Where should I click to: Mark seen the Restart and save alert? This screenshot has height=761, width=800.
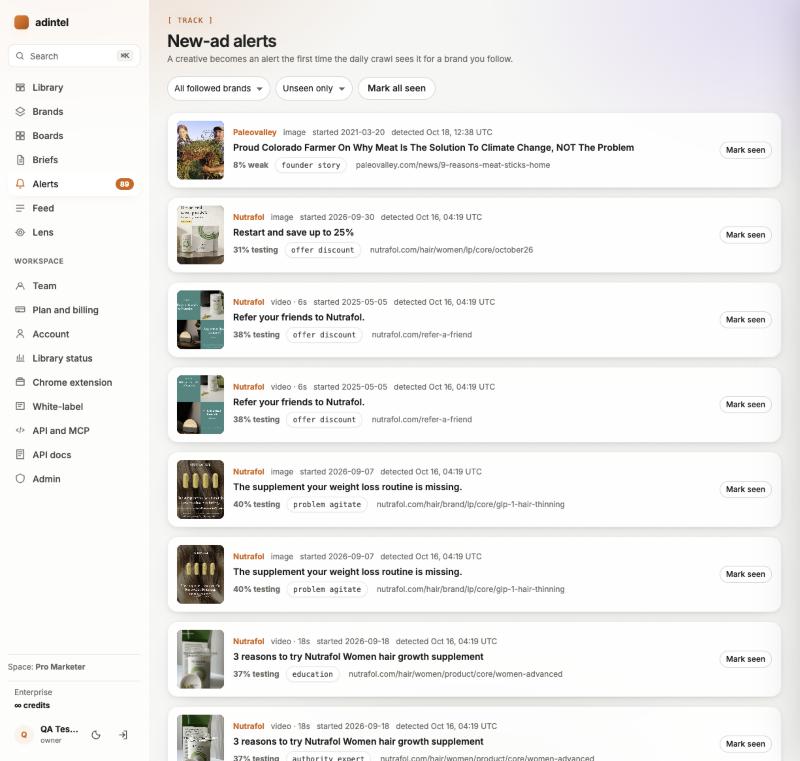coord(745,235)
